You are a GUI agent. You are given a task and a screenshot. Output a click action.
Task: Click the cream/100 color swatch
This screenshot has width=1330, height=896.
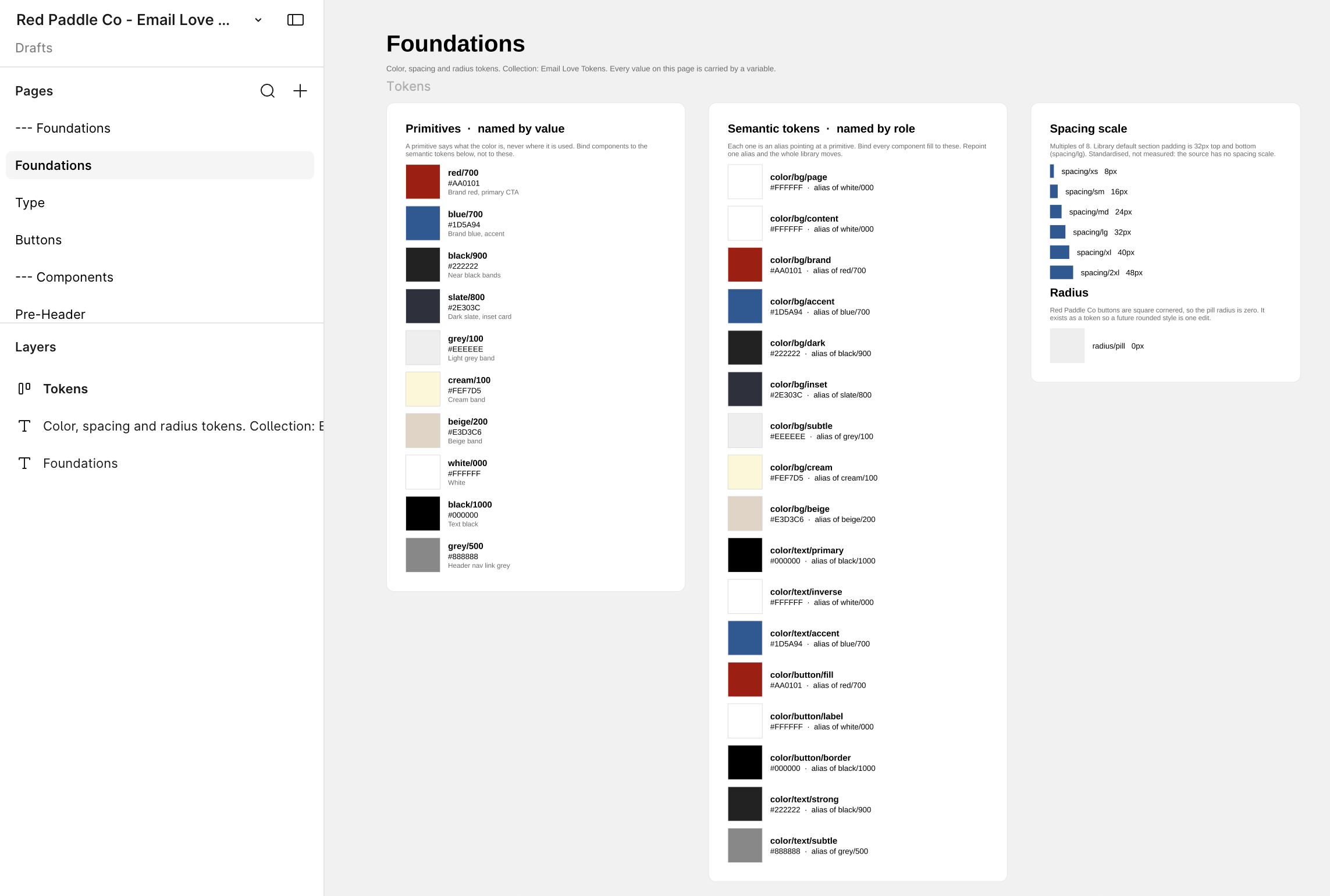423,389
